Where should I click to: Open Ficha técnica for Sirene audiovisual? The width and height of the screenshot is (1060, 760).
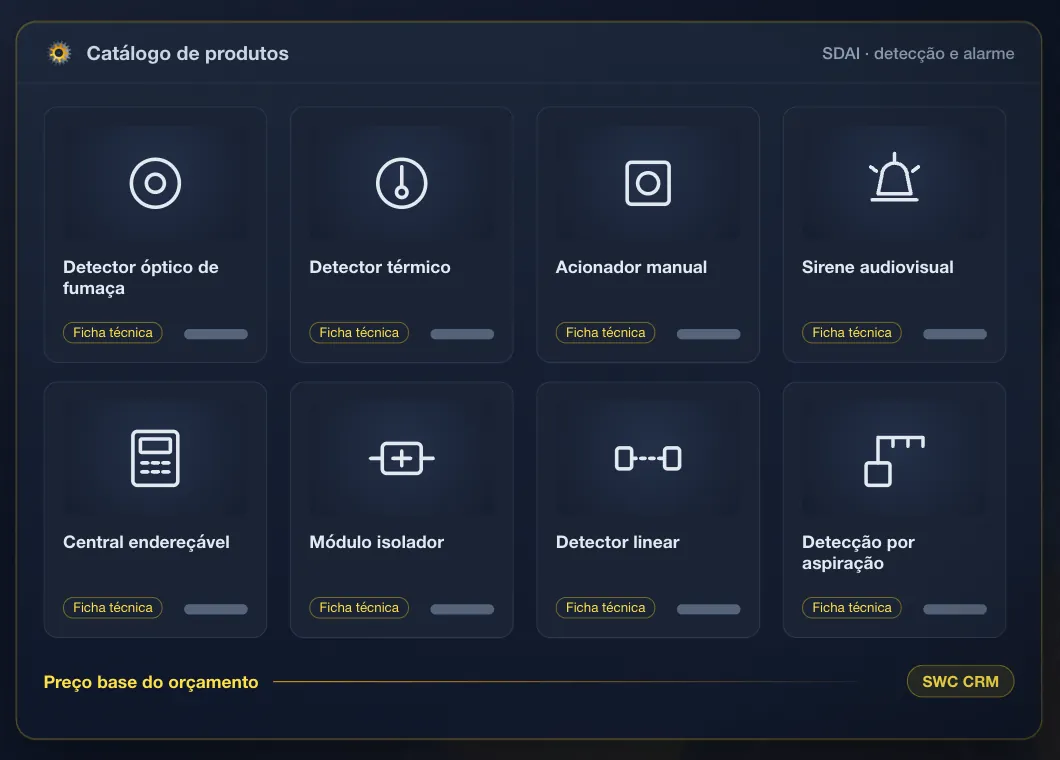click(852, 333)
